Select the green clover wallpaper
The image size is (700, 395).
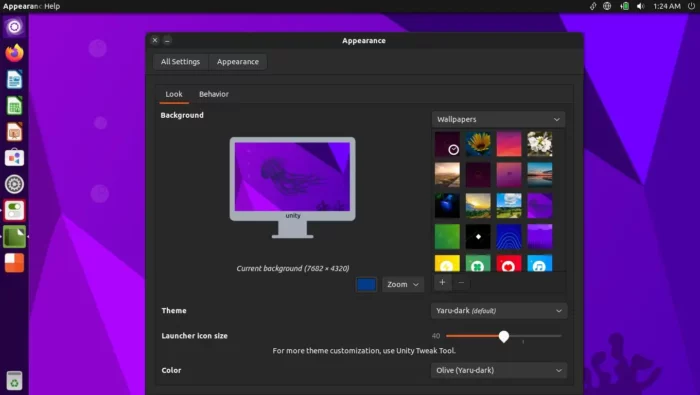coord(478,263)
